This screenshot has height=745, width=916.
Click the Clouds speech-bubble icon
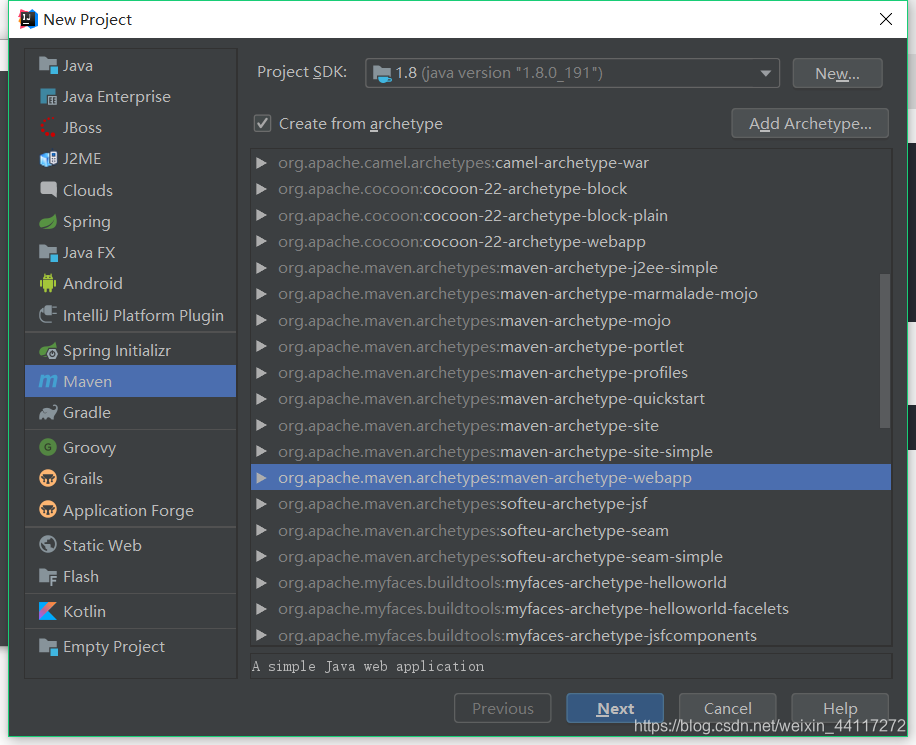pos(48,189)
